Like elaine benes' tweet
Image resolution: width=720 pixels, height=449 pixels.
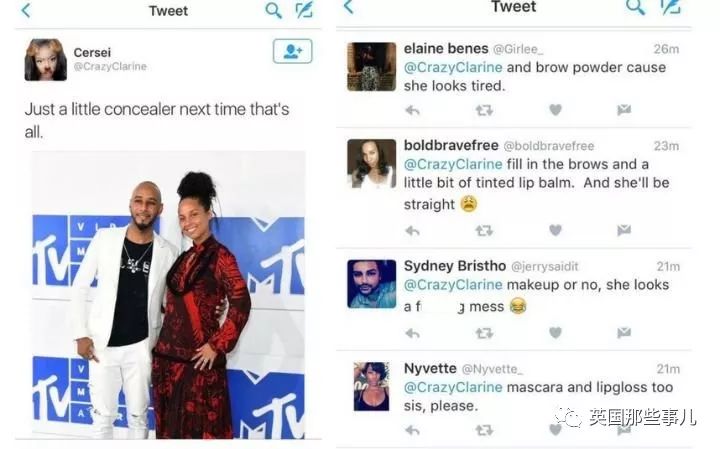pos(556,110)
